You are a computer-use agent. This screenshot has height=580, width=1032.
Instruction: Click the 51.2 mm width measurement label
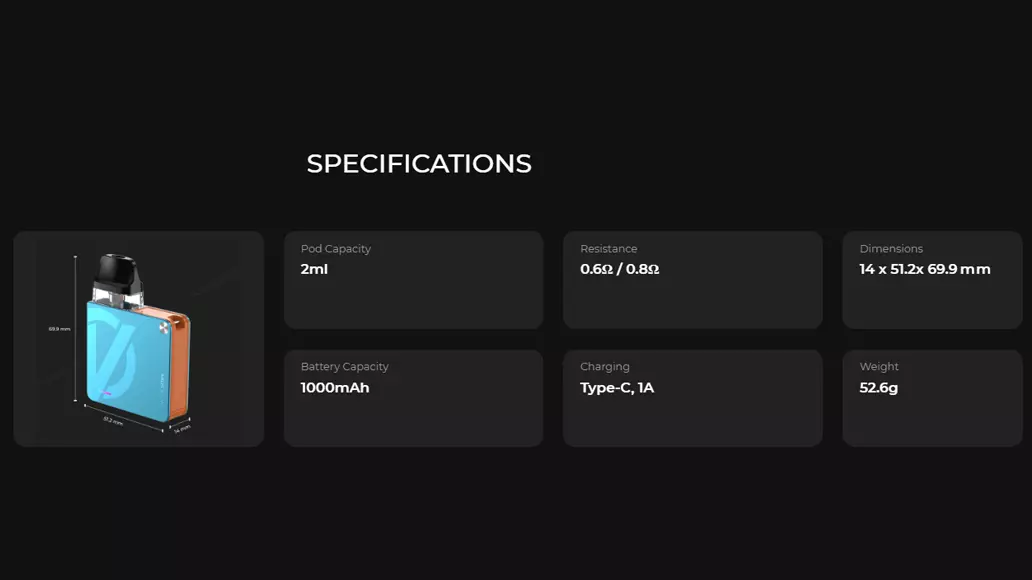pyautogui.click(x=113, y=421)
